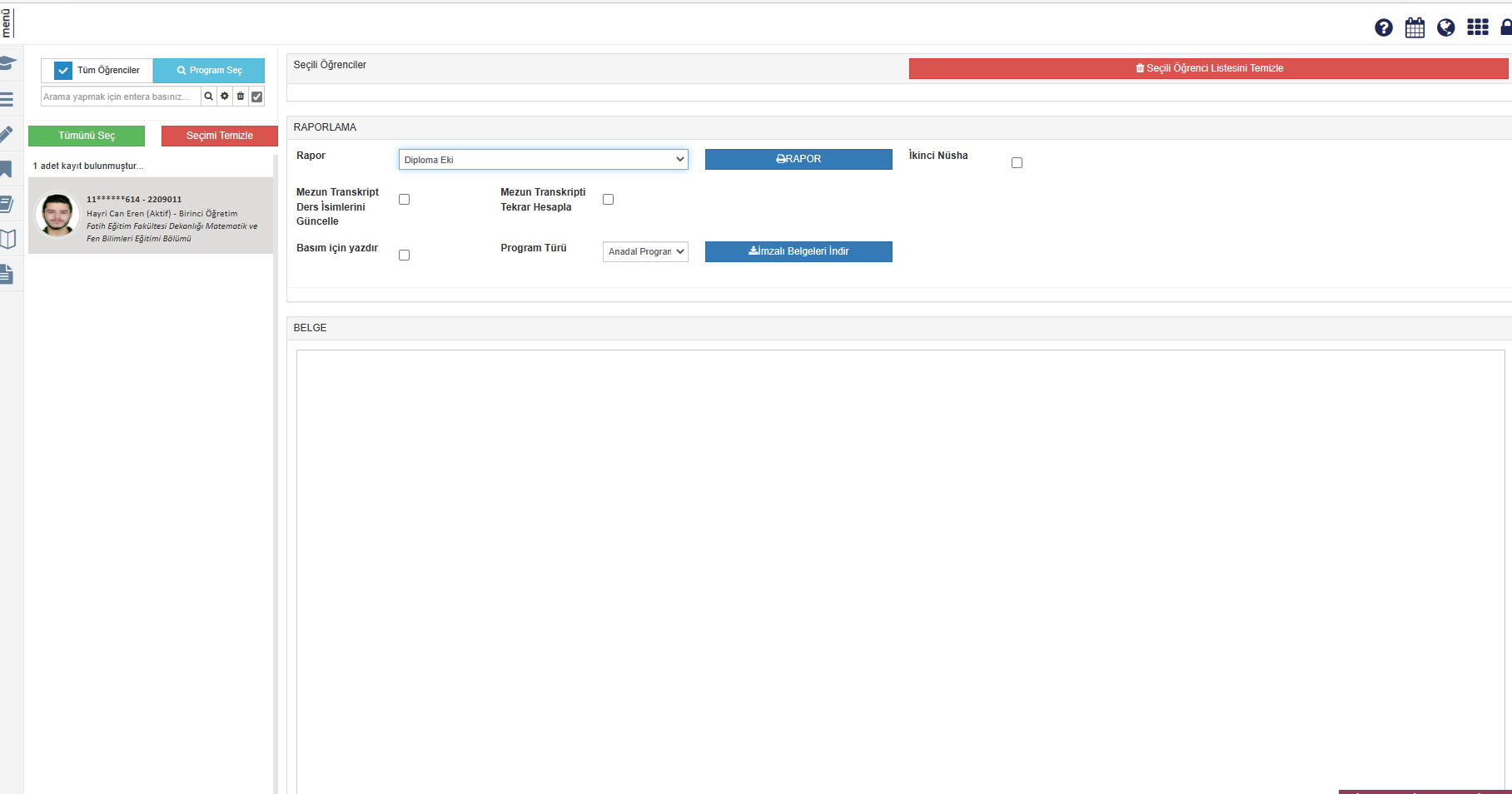Open the apps grid icon

click(x=1478, y=27)
